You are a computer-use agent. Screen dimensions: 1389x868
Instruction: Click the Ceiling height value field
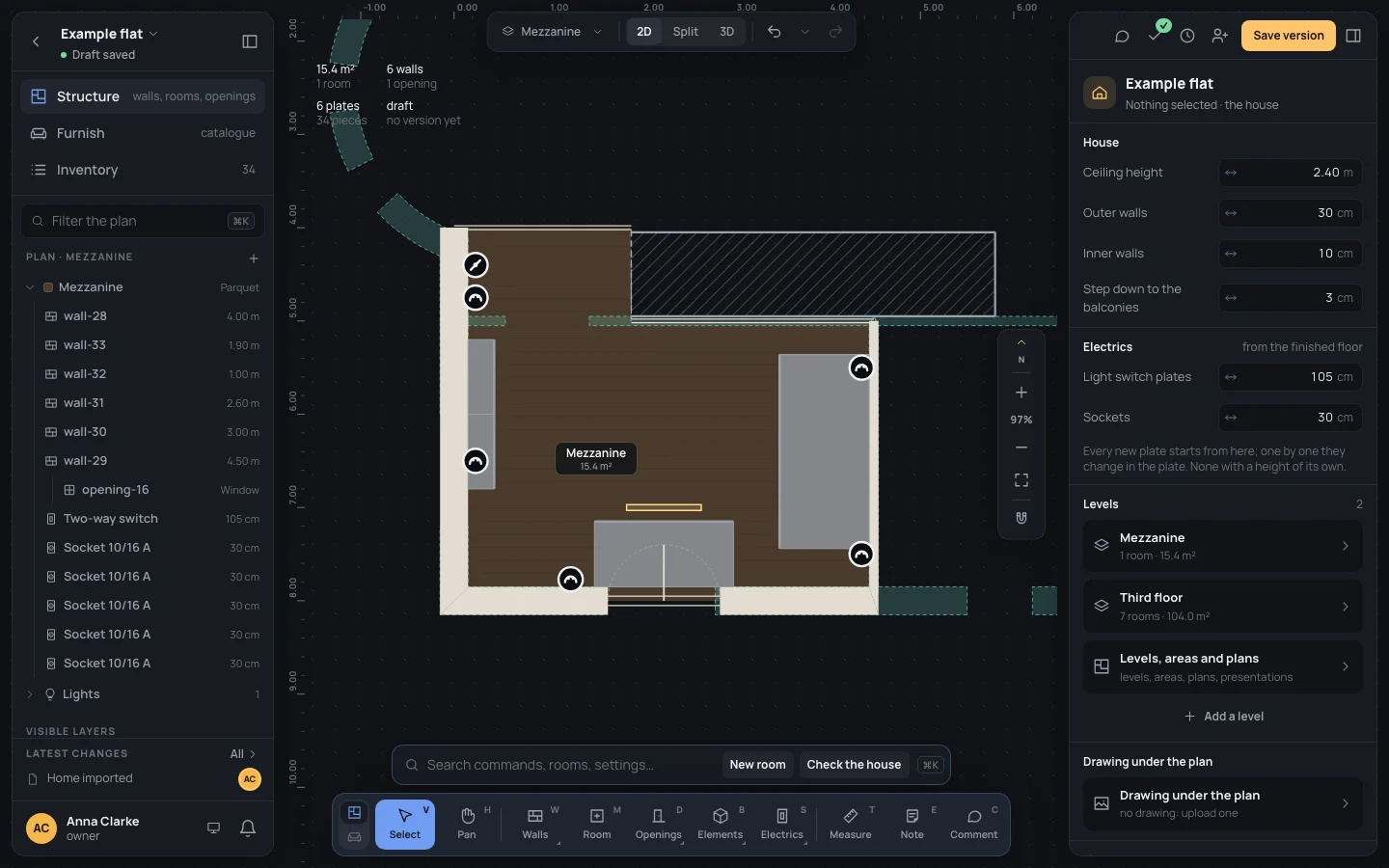point(1291,173)
